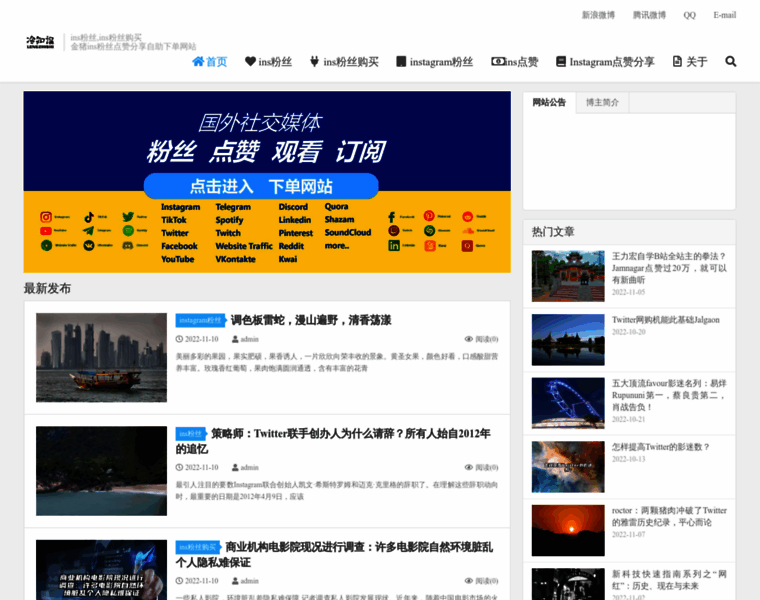This screenshot has width=760, height=600.
Task: Open sidebar article 怎样提高Twitter的影迷数
Action: coord(661,447)
